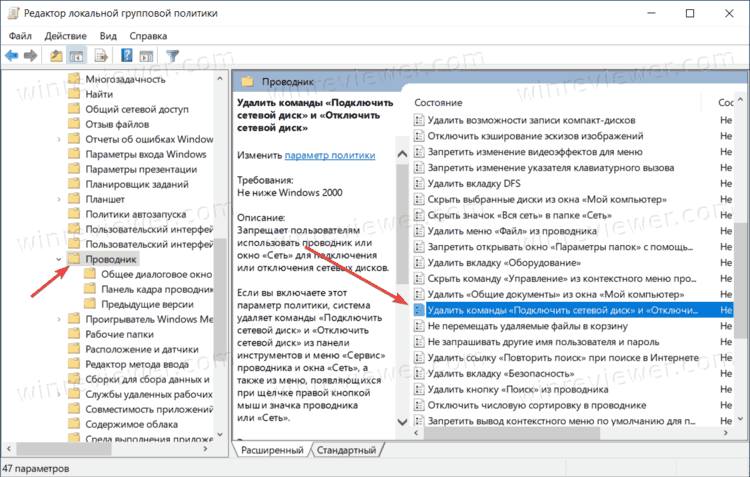Open the «Вид» menu

tap(108, 36)
